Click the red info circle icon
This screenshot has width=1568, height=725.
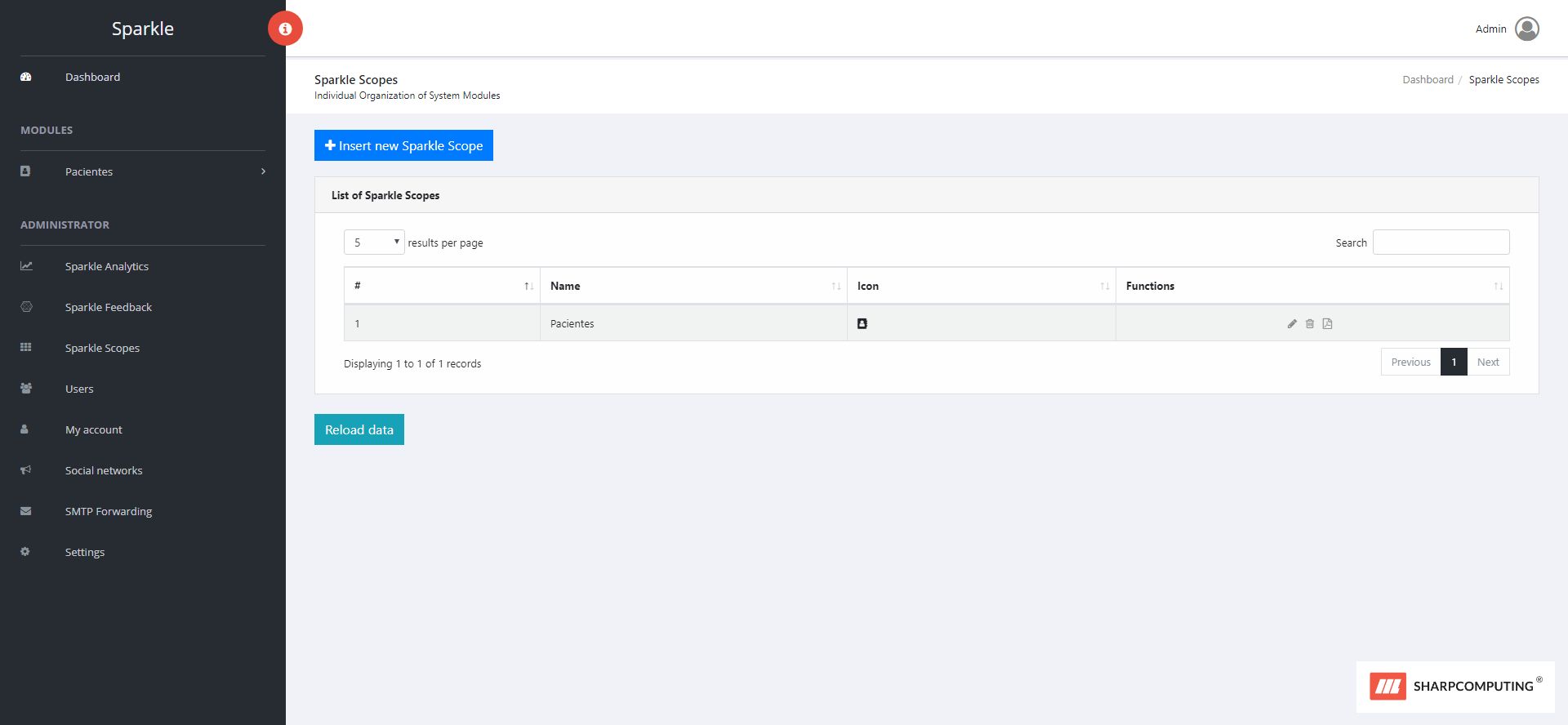tap(285, 29)
